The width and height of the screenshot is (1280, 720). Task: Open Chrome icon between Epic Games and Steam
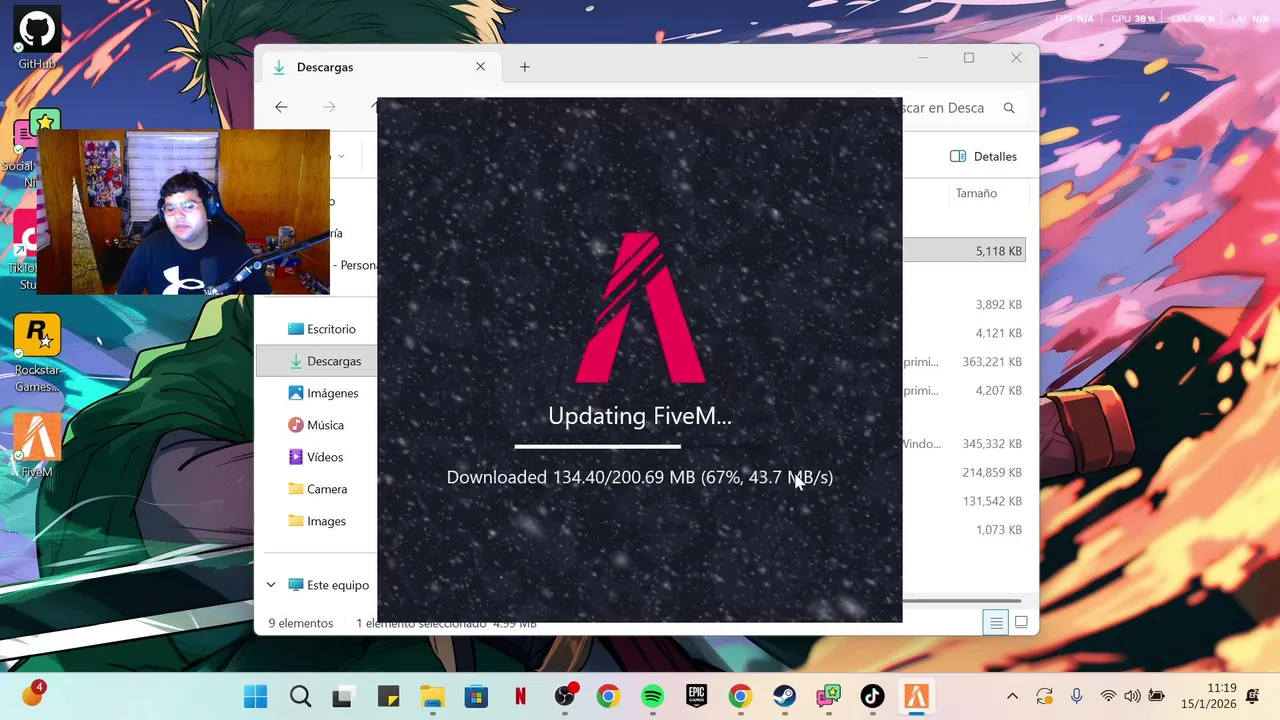740,697
